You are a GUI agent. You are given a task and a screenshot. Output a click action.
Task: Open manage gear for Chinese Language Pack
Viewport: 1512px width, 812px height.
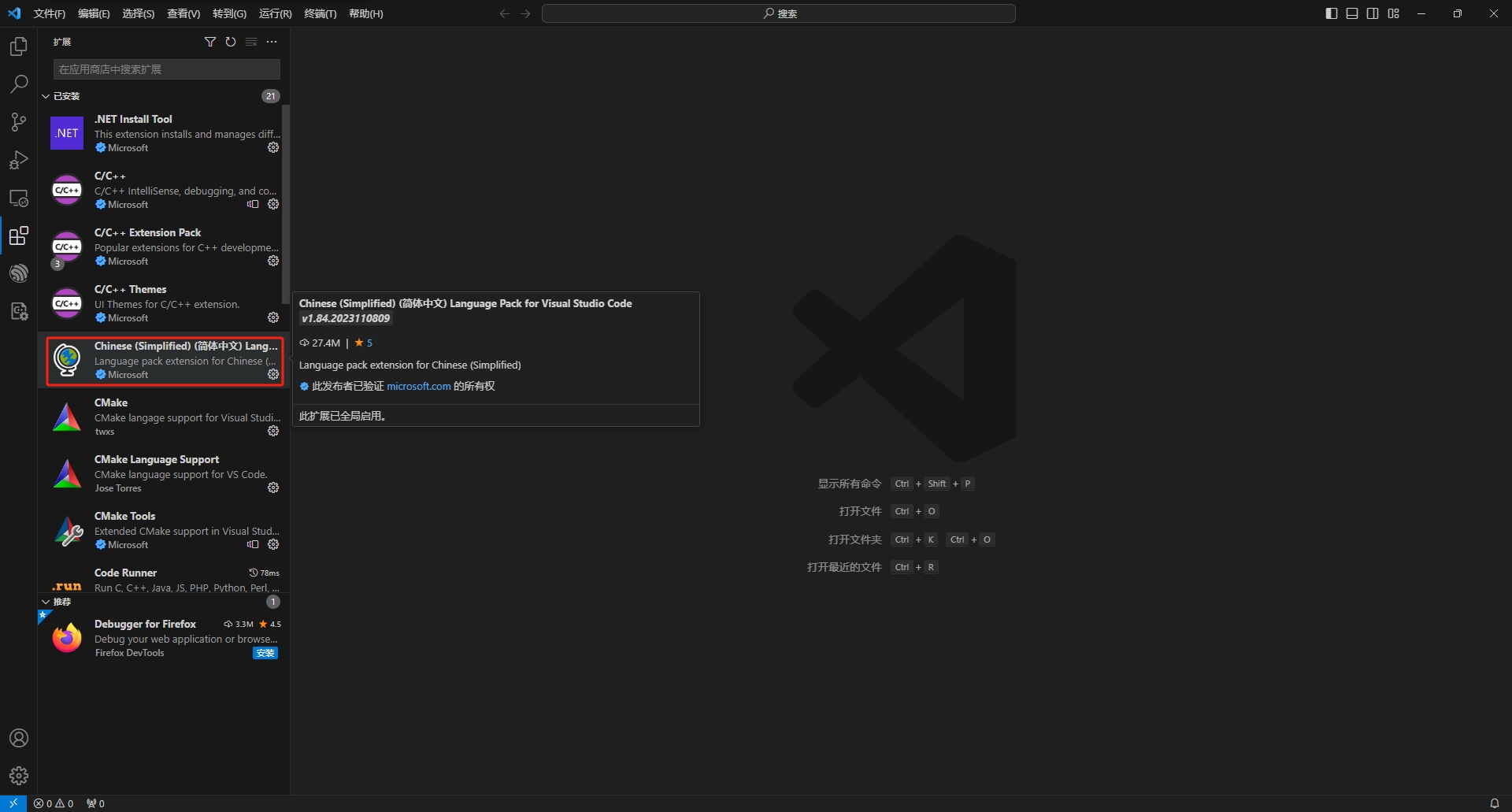pyautogui.click(x=273, y=374)
